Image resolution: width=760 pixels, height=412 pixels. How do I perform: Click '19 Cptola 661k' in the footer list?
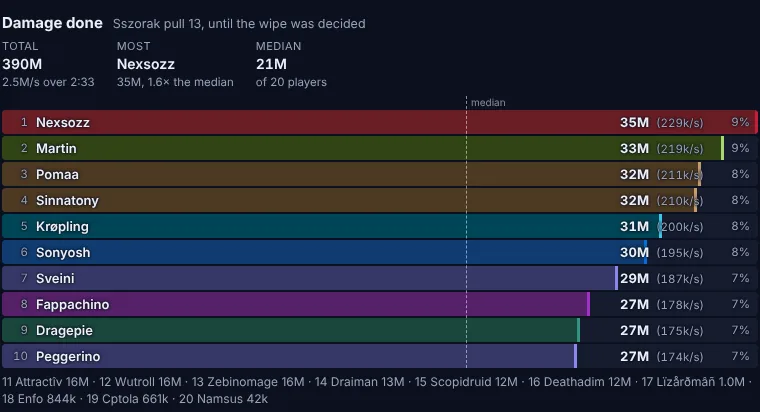point(127,399)
